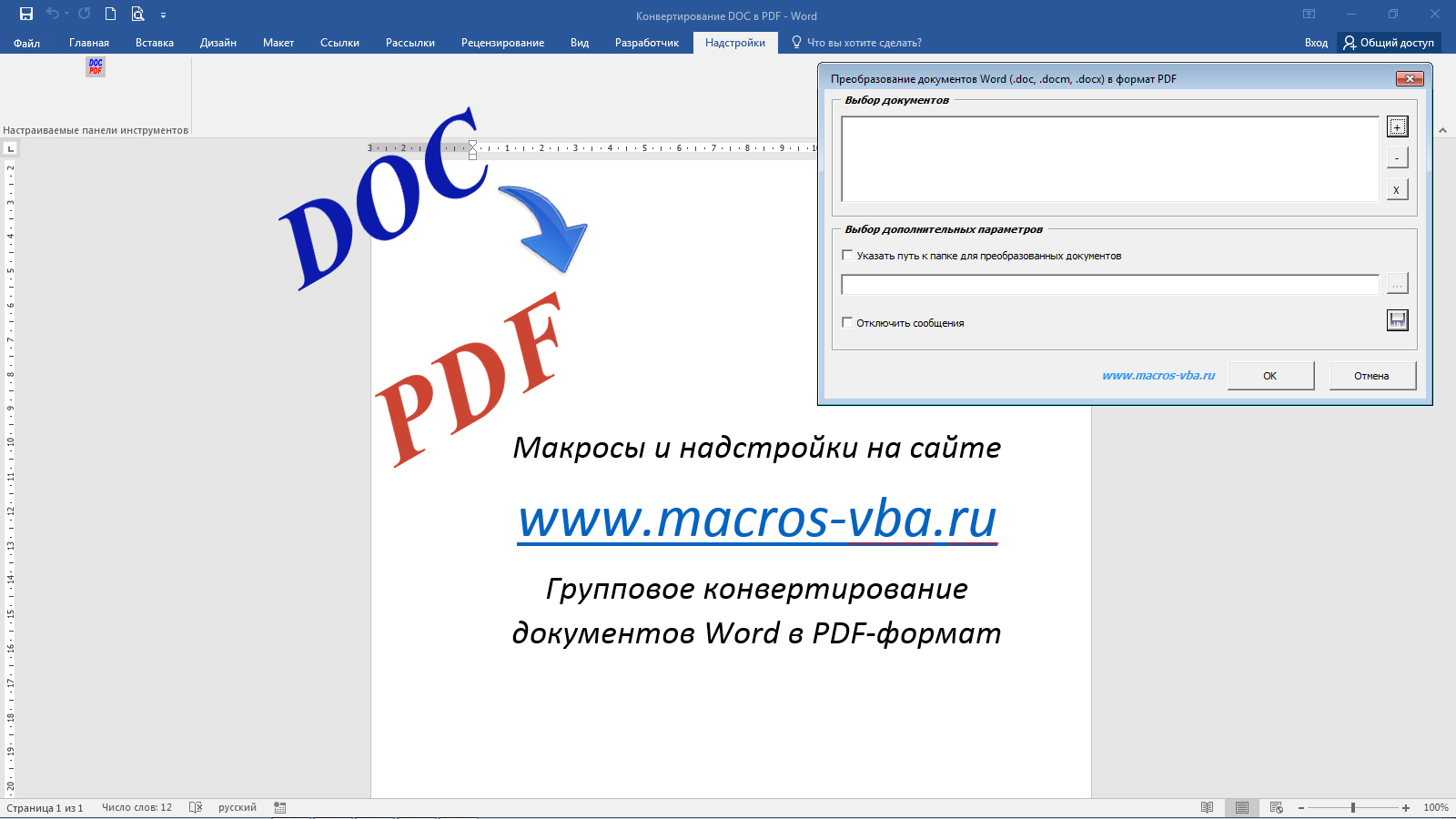Follow the www.macros-vba.ru hyperlink in document
The image size is (1456, 819).
757,519
